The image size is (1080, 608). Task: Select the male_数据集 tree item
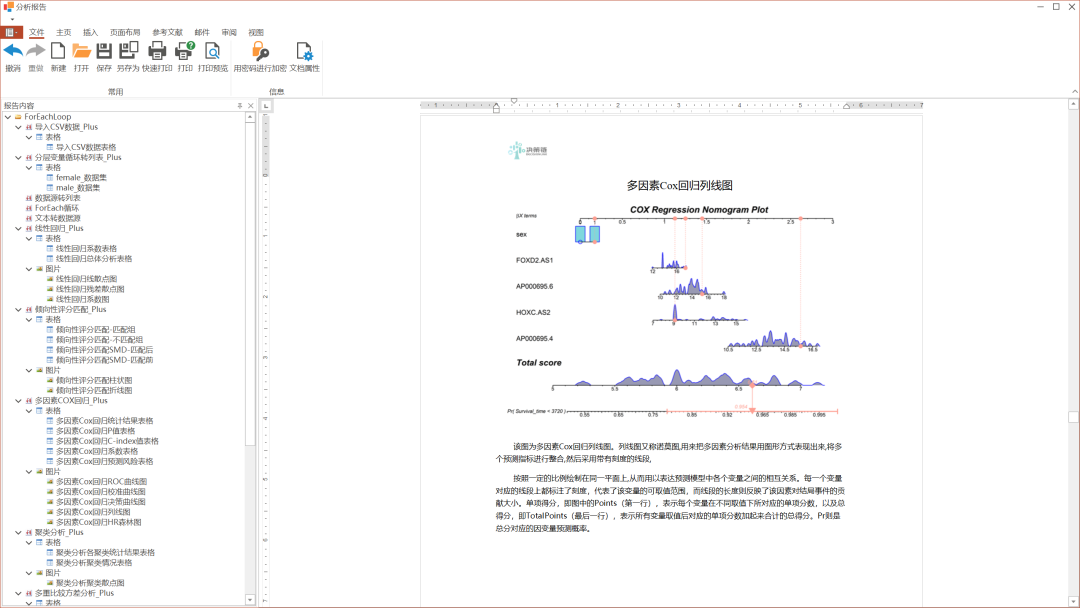tap(78, 188)
